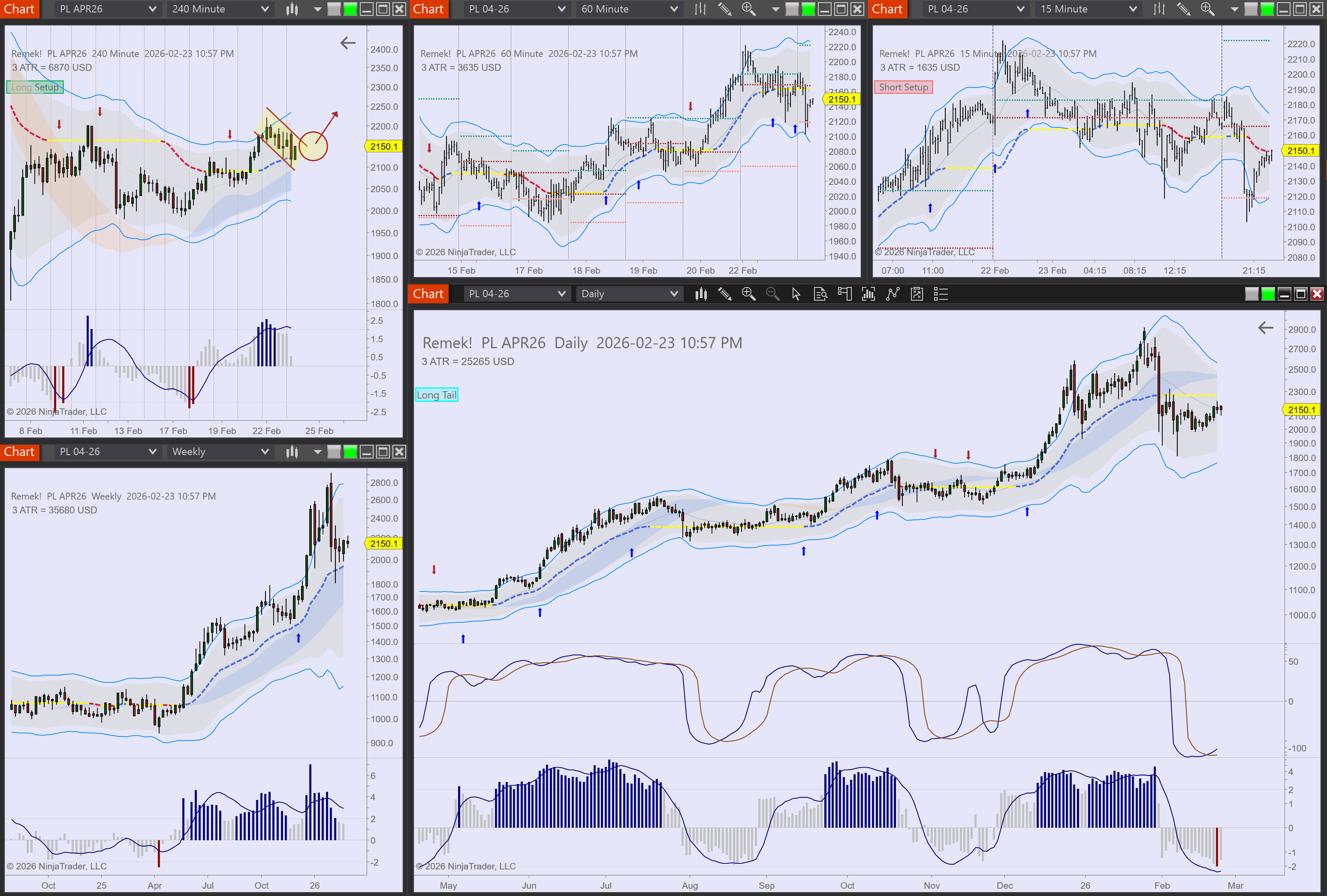Expand the Weekly interval dropdown
This screenshot has width=1327, height=896.
point(264,452)
